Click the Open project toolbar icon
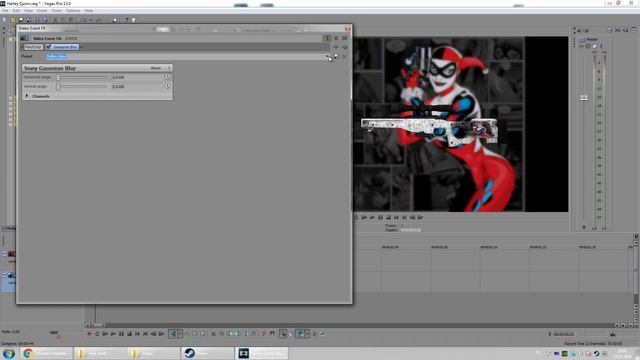This screenshot has width=640, height=360. tap(13, 20)
